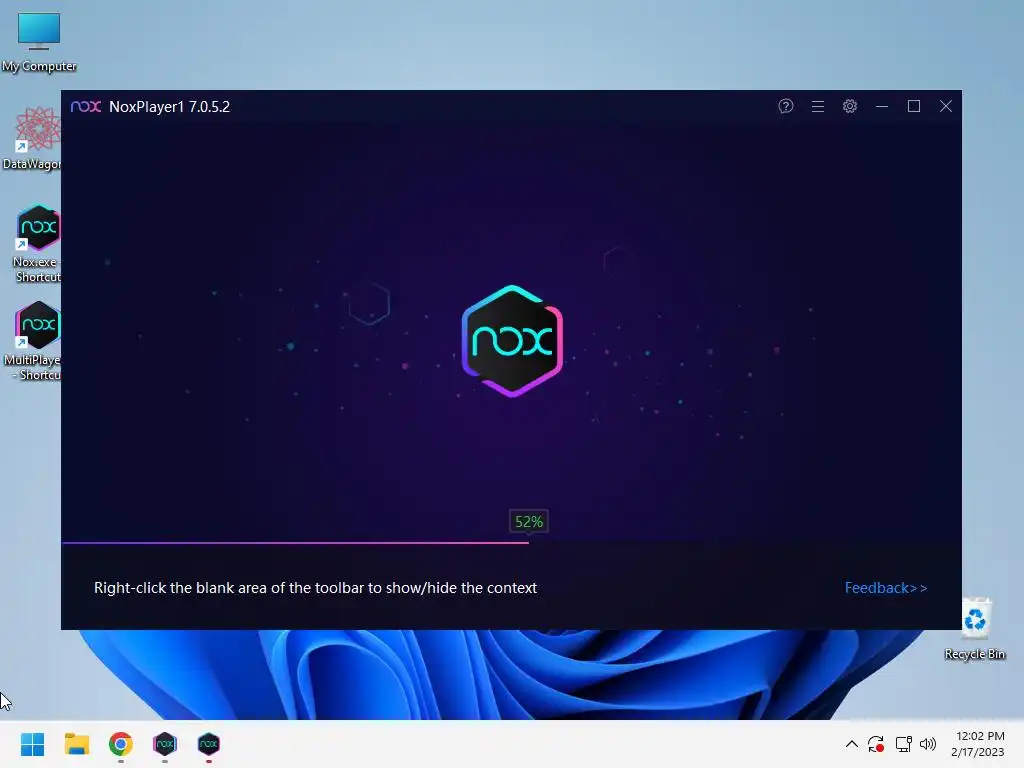Switch to second Nox taskbar icon

pos(209,744)
